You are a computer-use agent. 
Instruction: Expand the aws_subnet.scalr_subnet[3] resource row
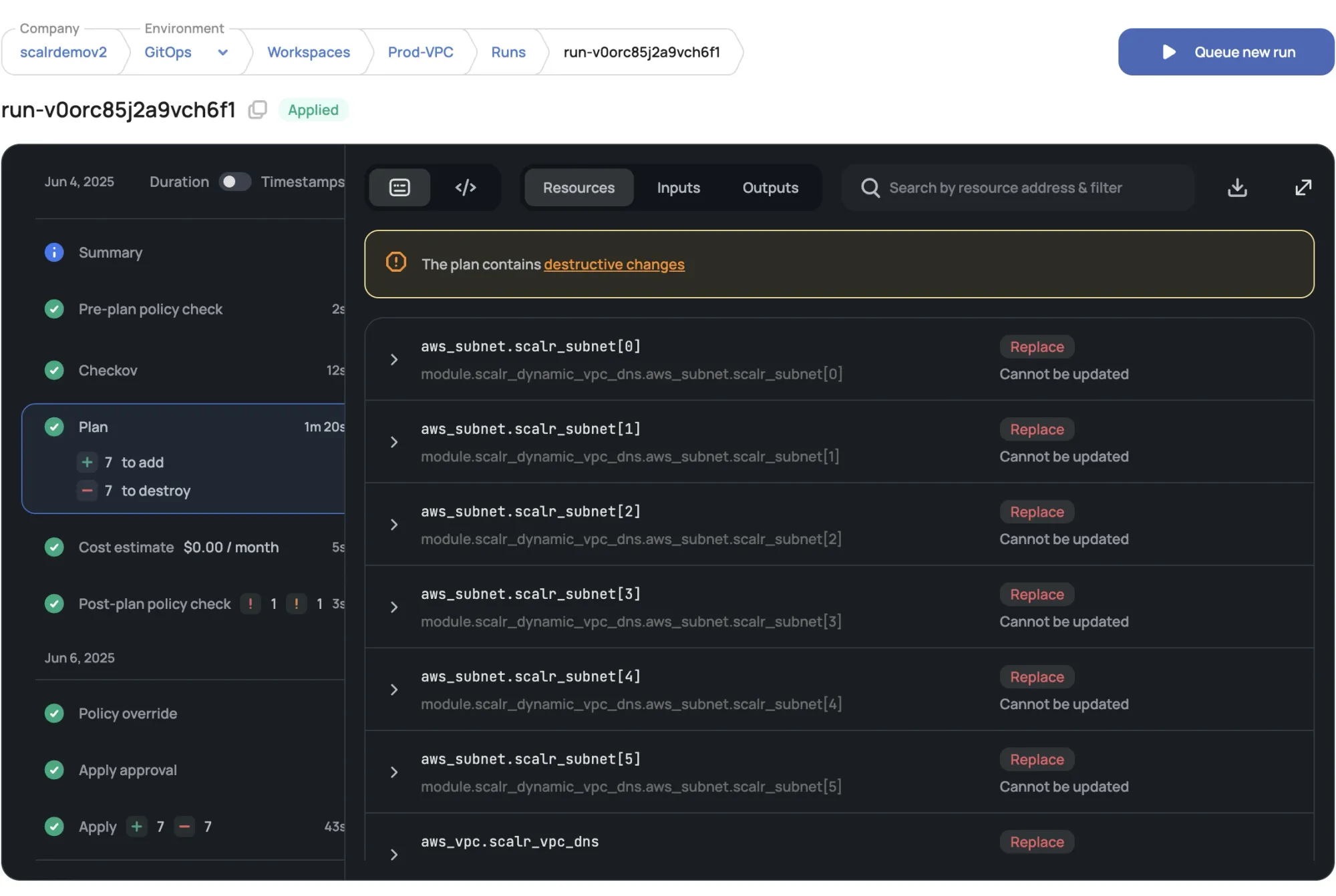pyautogui.click(x=394, y=607)
